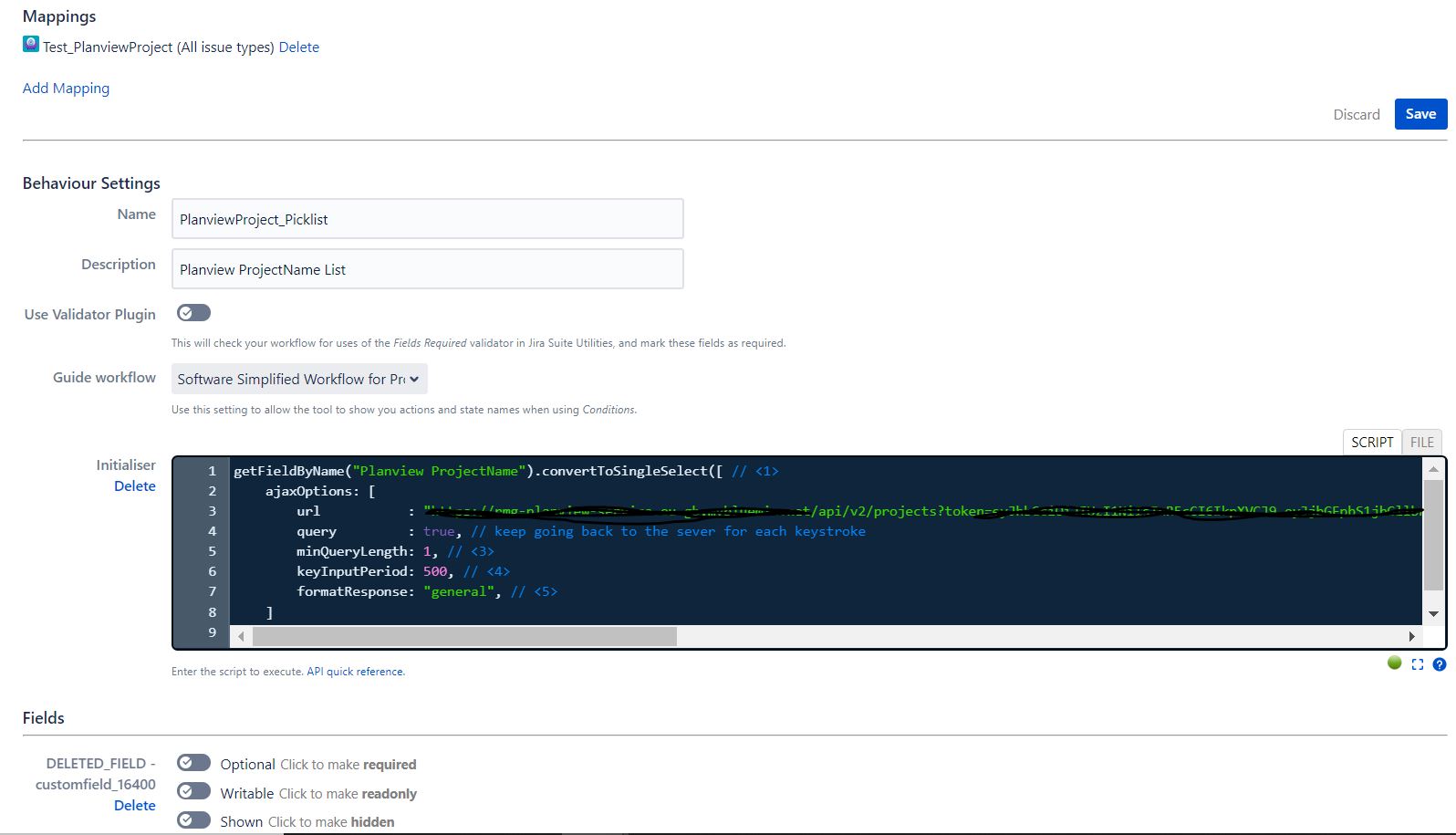This screenshot has width=1456, height=835.
Task: Toggle Shown to make field hidden
Action: pos(193,819)
